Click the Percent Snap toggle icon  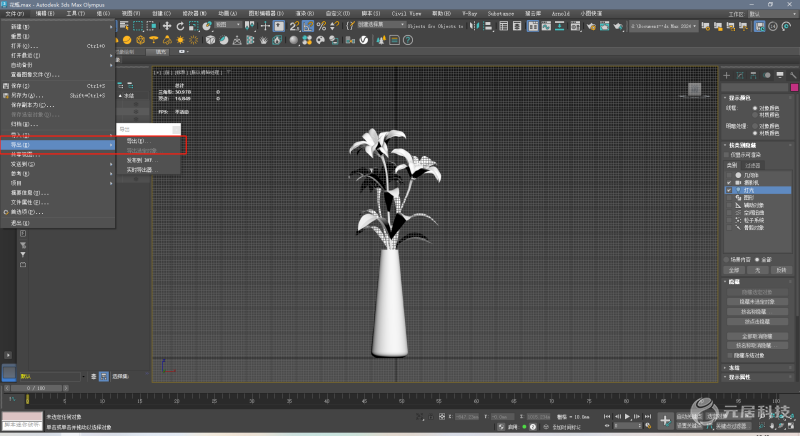(322, 26)
